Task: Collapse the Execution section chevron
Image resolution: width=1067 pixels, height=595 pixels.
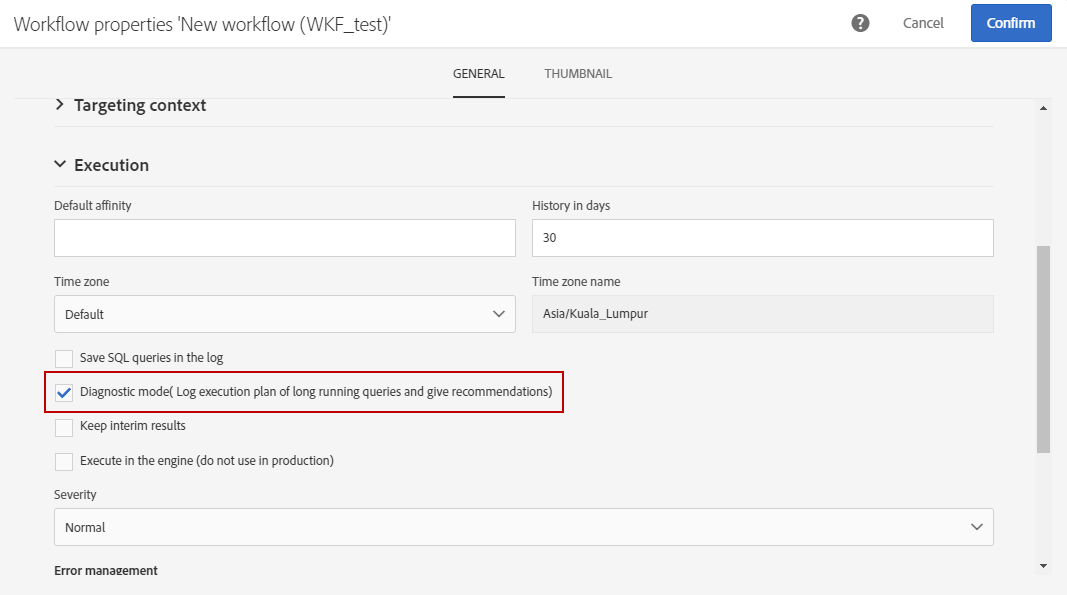Action: tap(60, 165)
